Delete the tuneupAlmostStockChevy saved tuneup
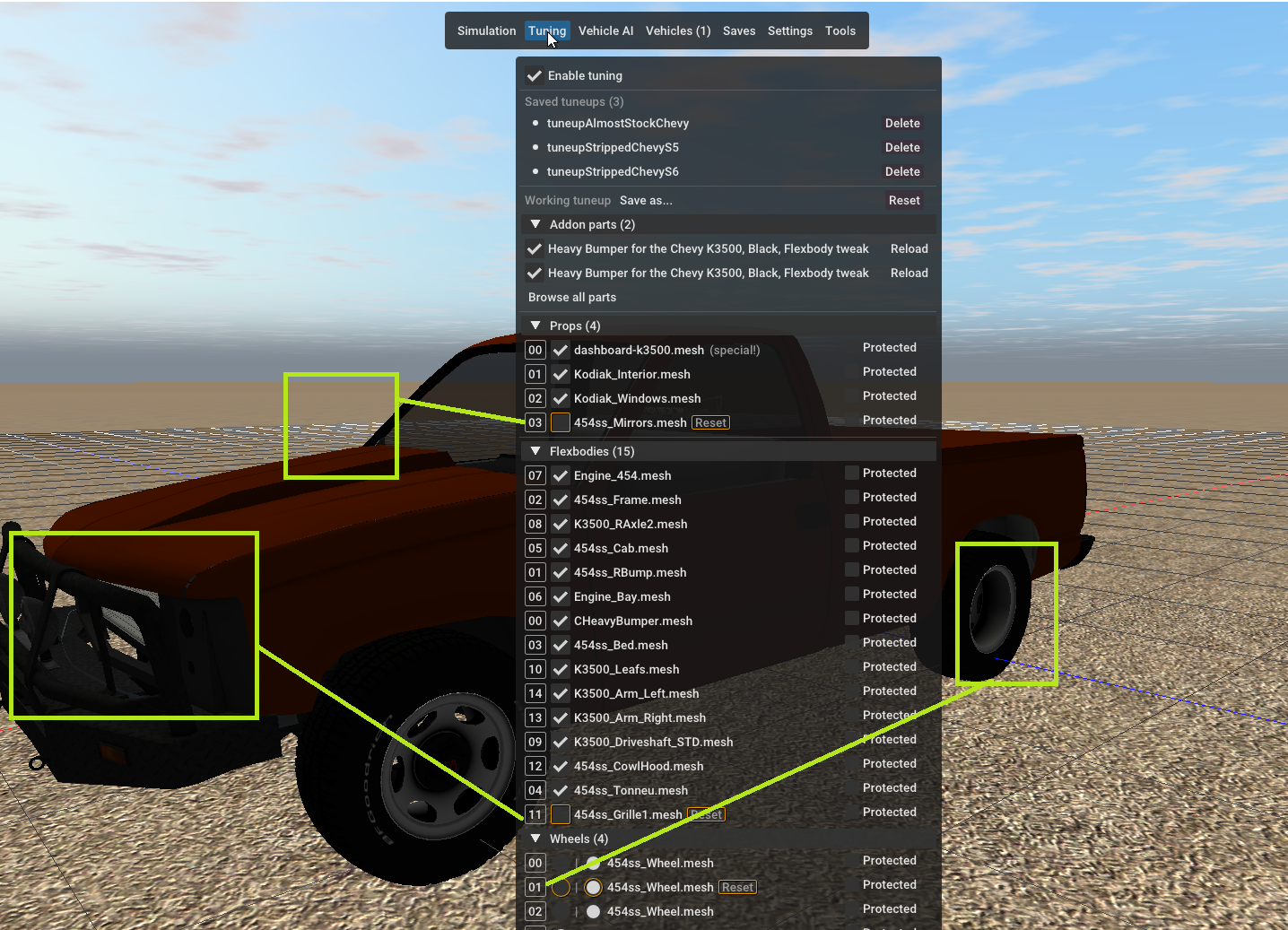1288x930 pixels. [901, 124]
